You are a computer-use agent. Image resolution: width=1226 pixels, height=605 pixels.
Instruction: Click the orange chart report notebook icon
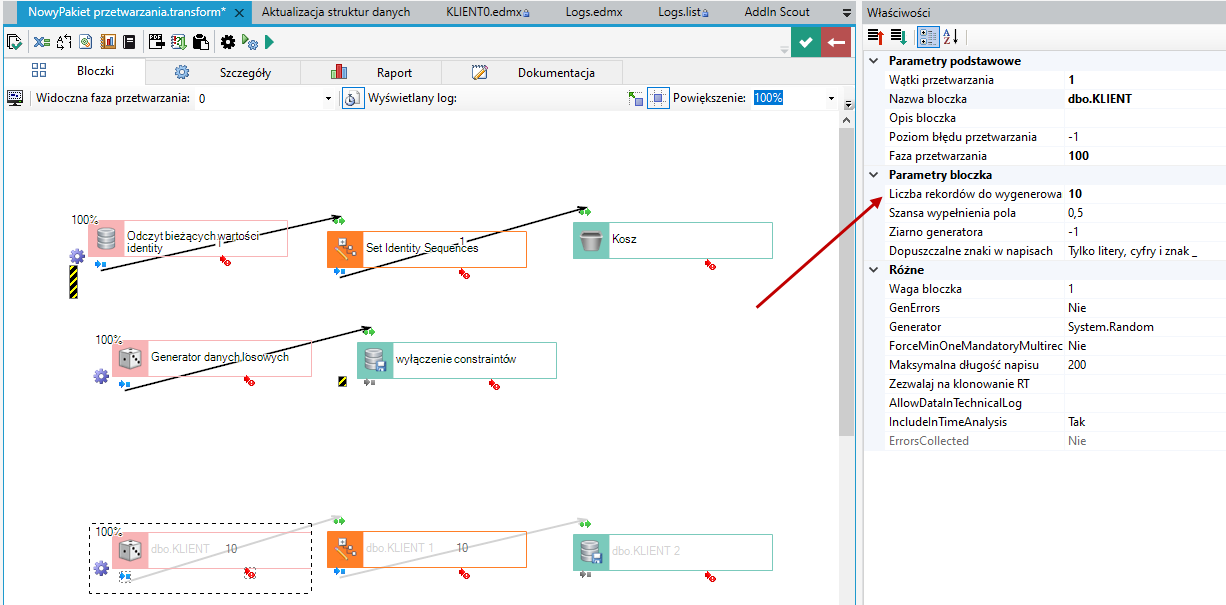click(x=108, y=42)
